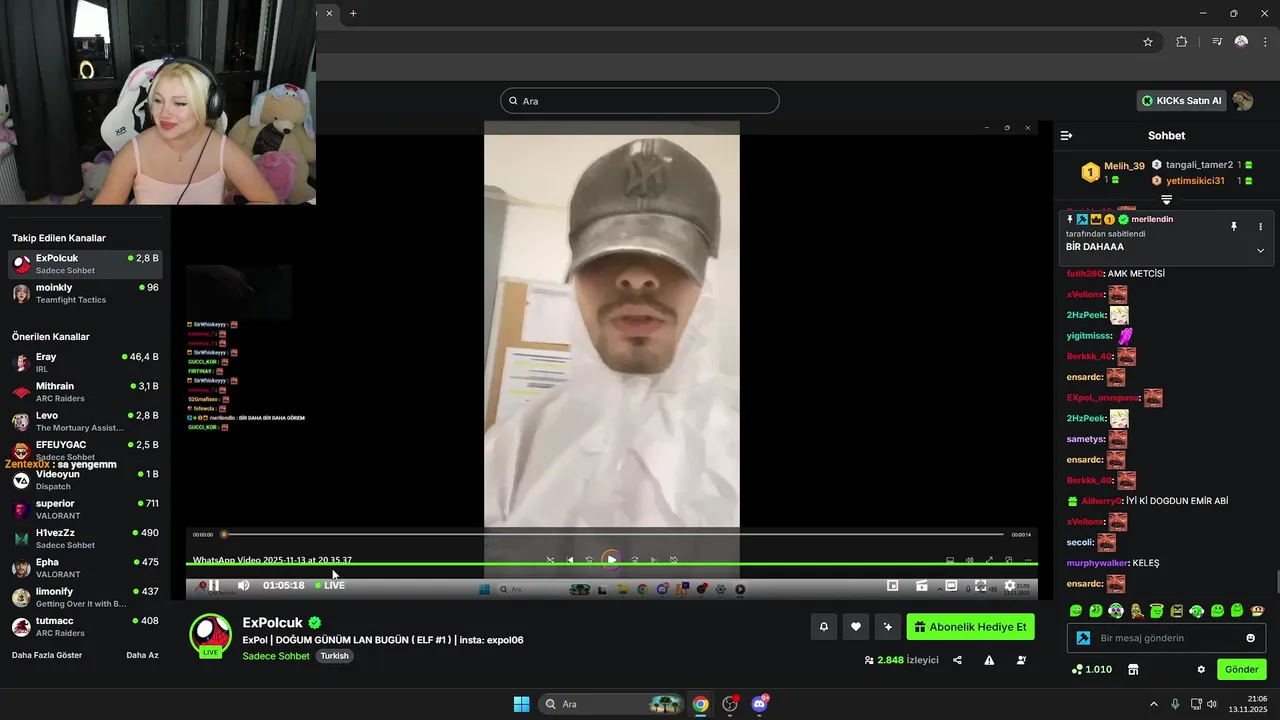Open user profile avatar menu

[1243, 101]
